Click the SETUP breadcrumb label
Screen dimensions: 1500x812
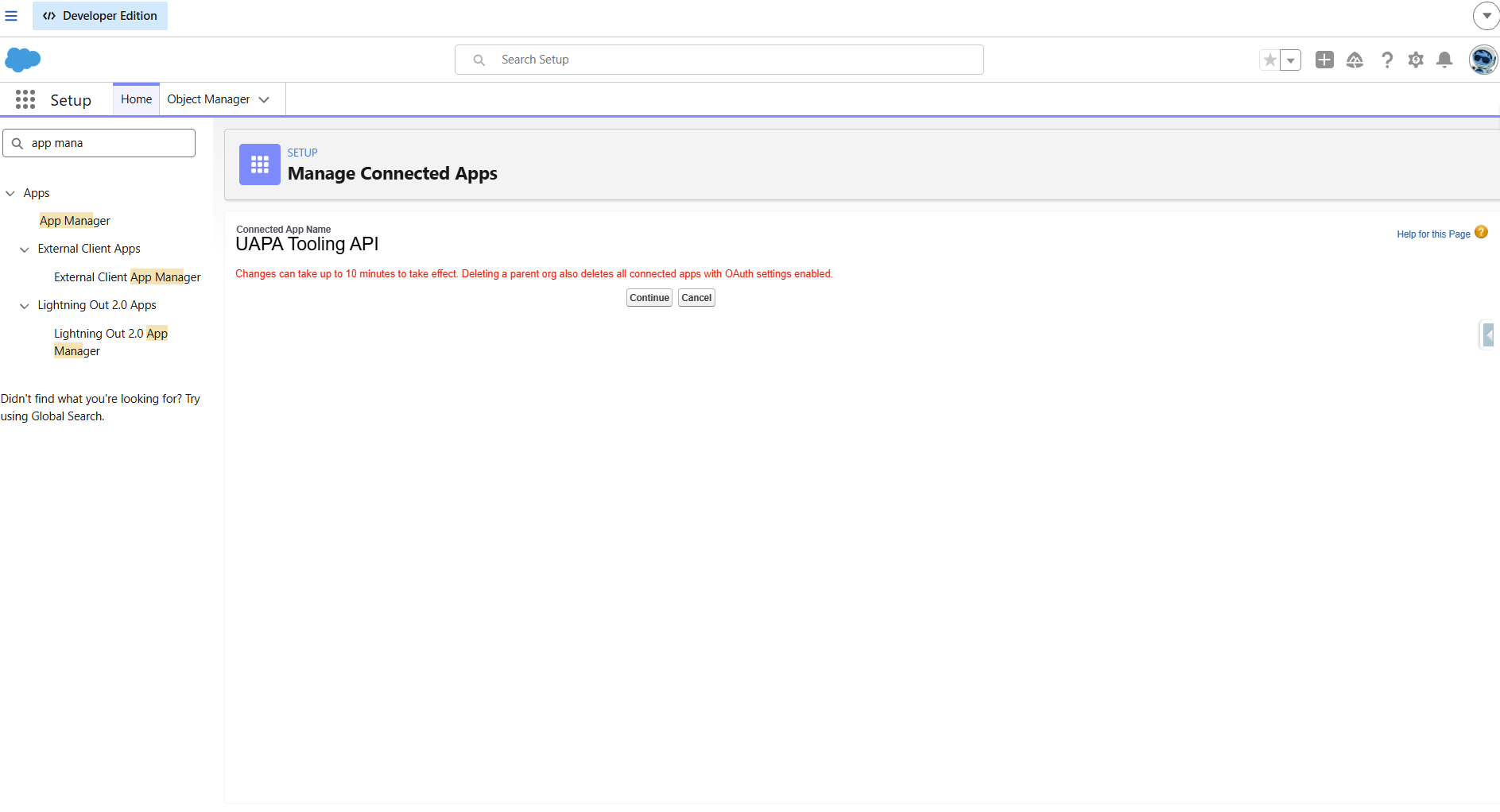pyautogui.click(x=302, y=153)
